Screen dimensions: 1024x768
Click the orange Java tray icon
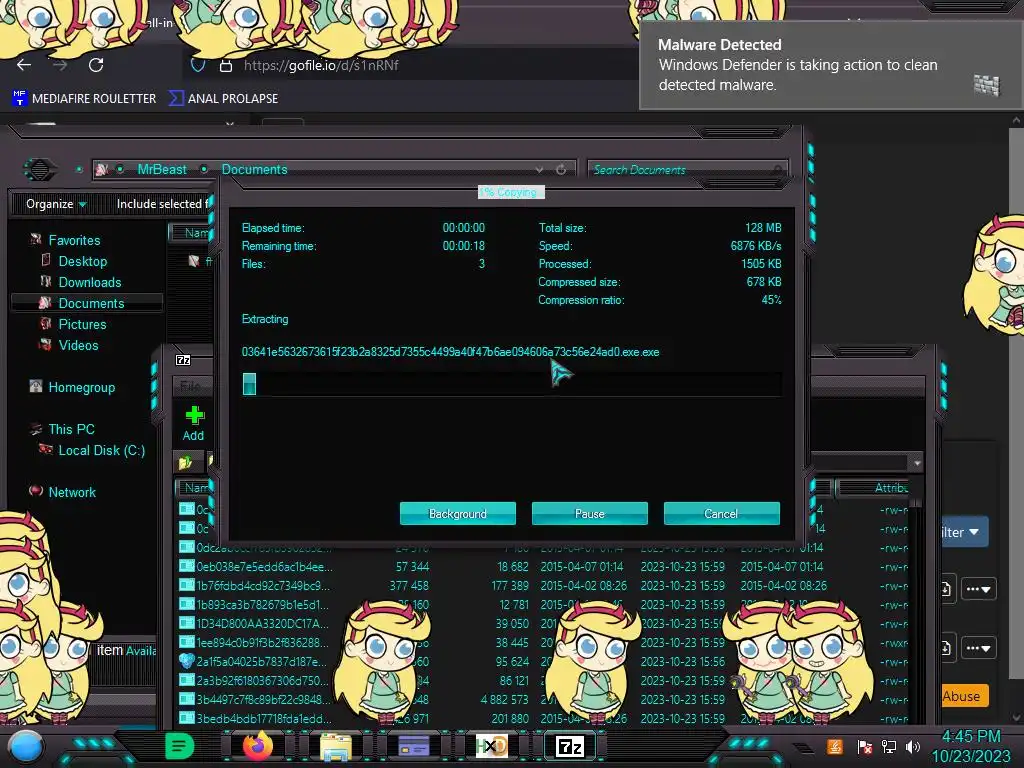click(834, 746)
